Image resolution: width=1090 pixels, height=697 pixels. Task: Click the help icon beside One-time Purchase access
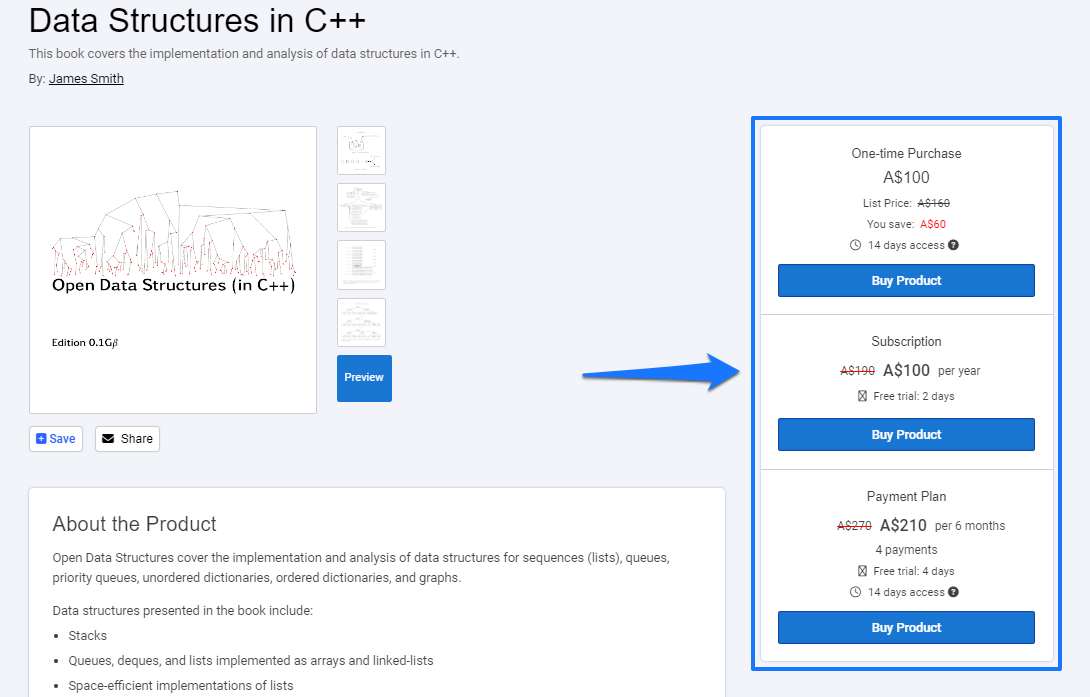click(x=953, y=245)
